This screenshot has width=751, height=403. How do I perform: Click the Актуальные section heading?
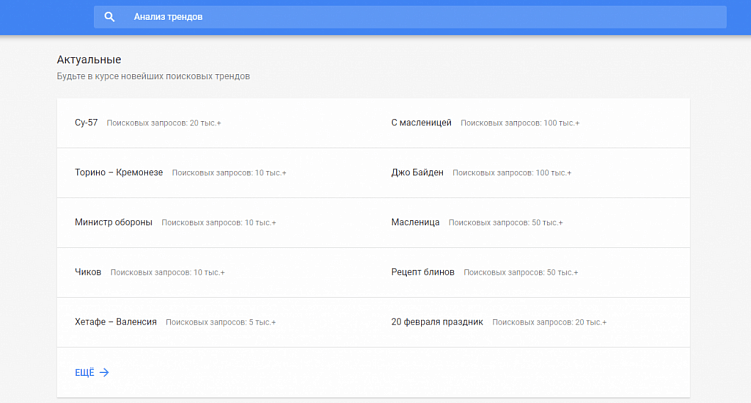pyautogui.click(x=89, y=60)
